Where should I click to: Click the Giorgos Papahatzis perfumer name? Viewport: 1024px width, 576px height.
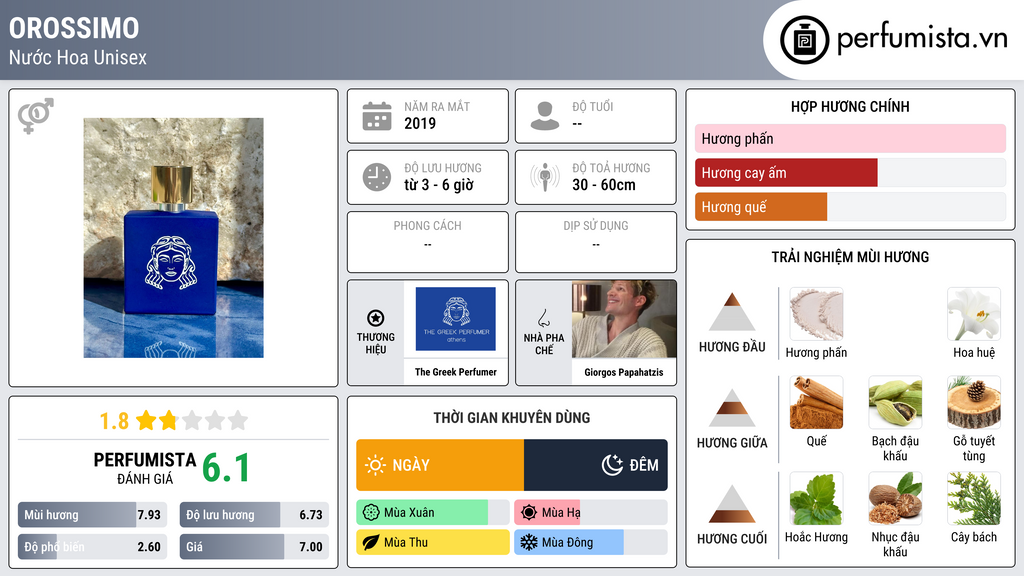tap(624, 372)
